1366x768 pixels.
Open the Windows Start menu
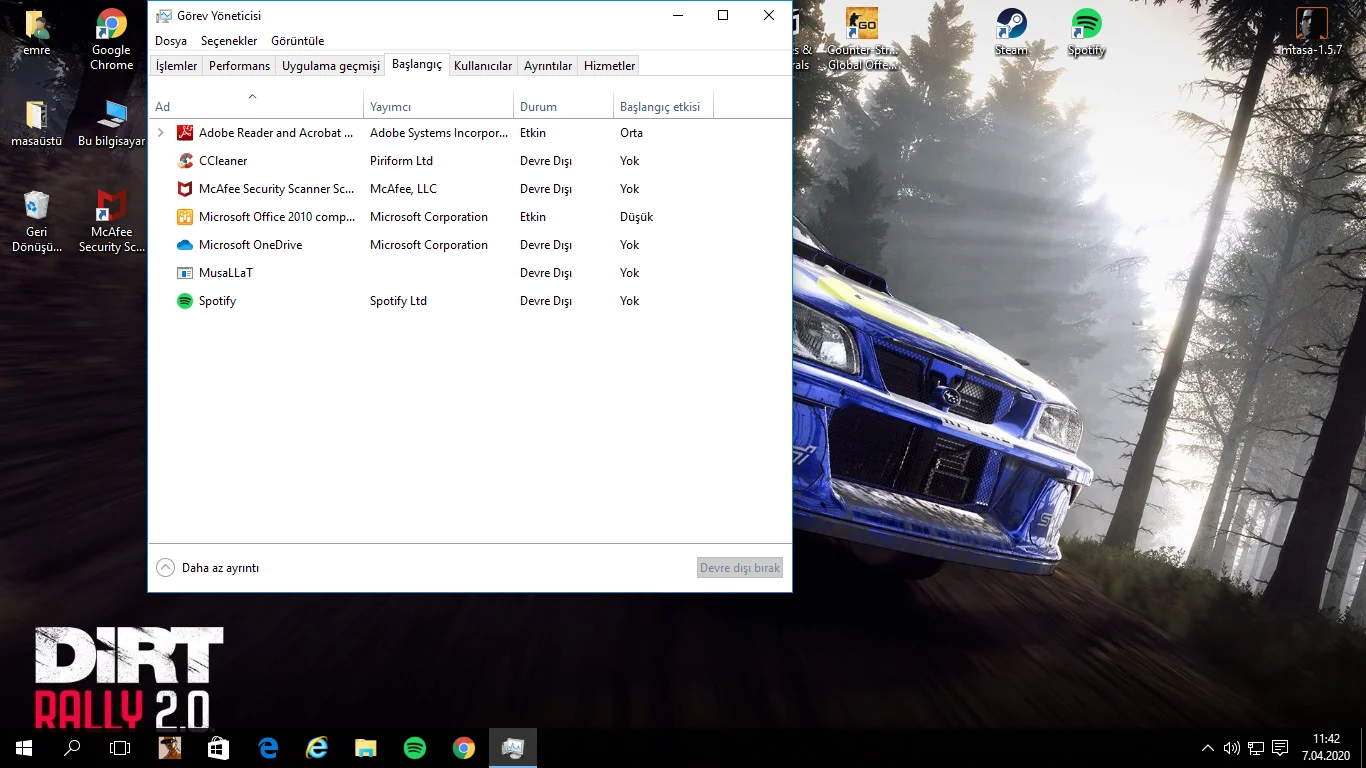point(24,748)
